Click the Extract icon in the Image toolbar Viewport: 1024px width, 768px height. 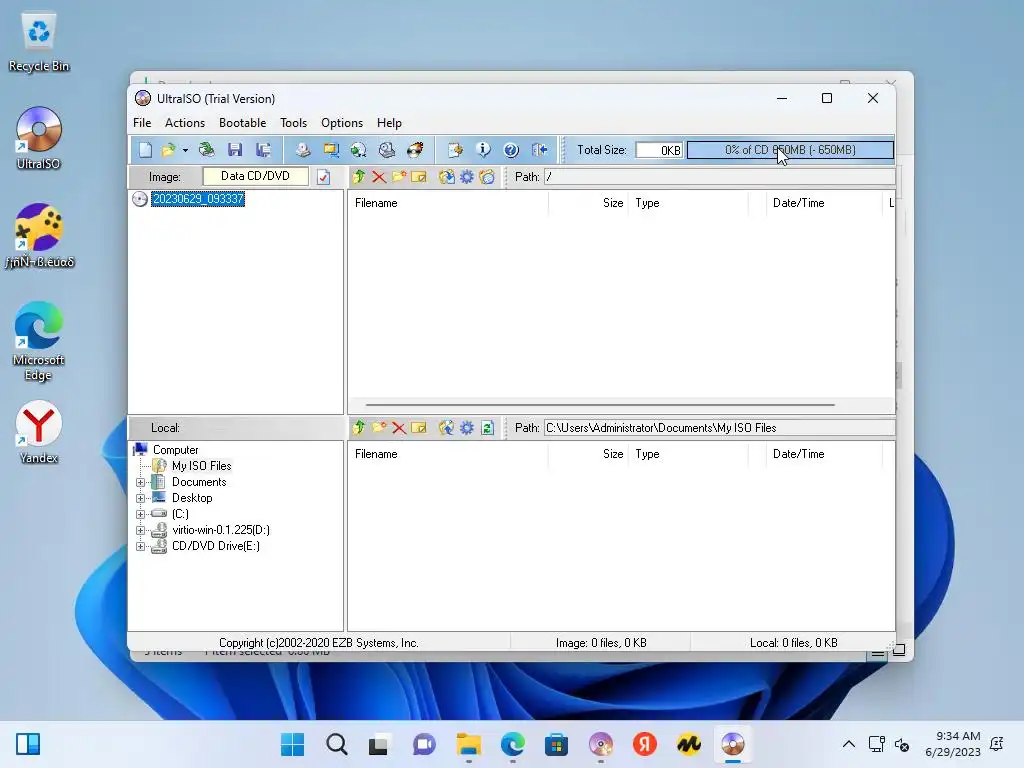[x=447, y=177]
